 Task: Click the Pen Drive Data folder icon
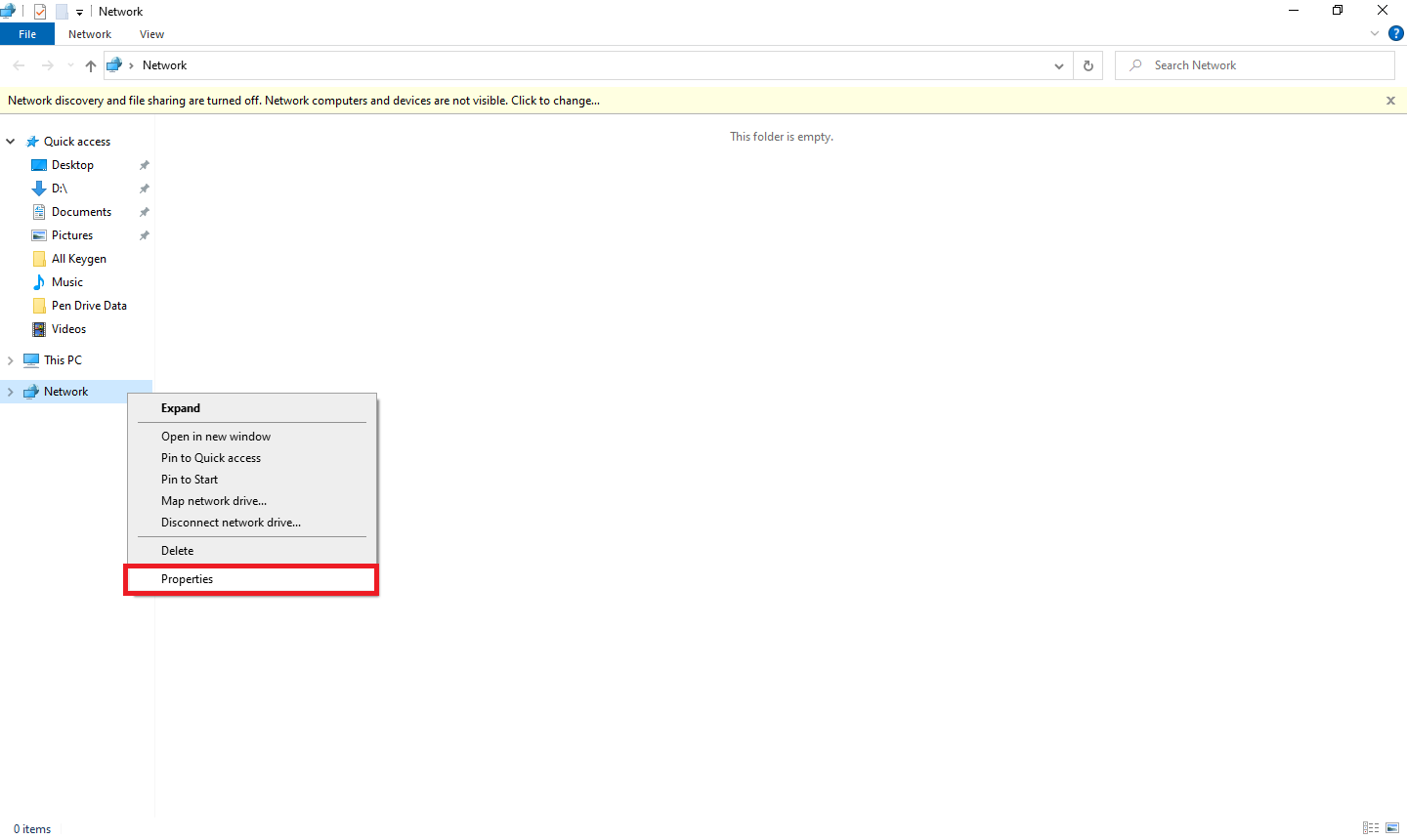pos(39,306)
